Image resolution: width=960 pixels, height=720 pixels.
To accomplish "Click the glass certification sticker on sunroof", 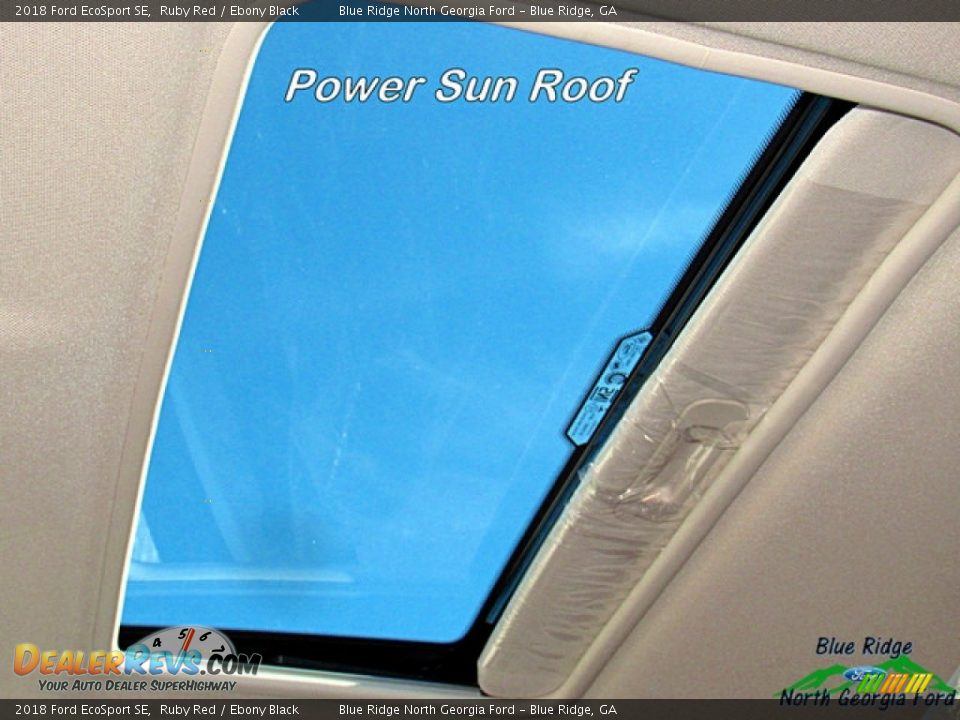I will [608, 388].
